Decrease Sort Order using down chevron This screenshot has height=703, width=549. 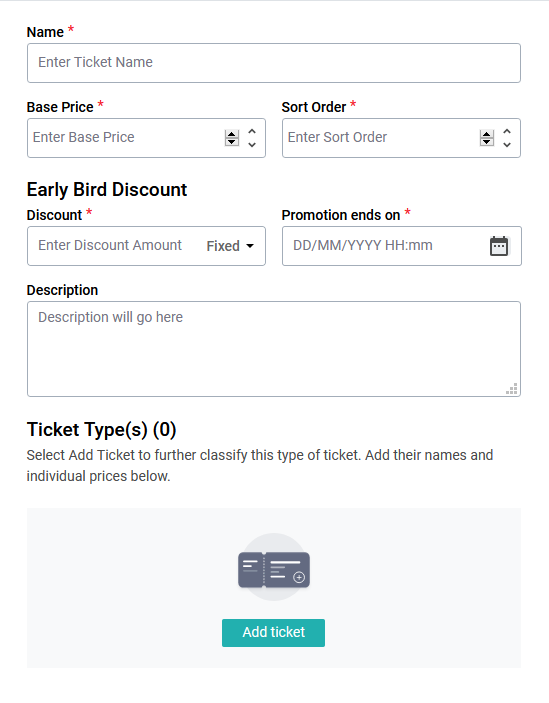[x=507, y=144]
